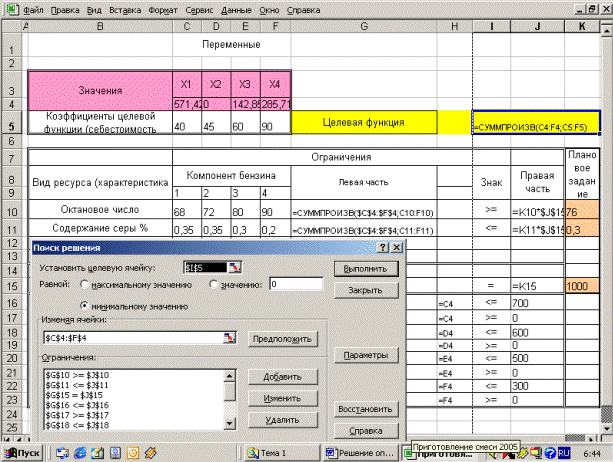The width and height of the screenshot is (613, 462).
Task: Click the help question mark in Поиск решения title bar
Action: click(383, 247)
